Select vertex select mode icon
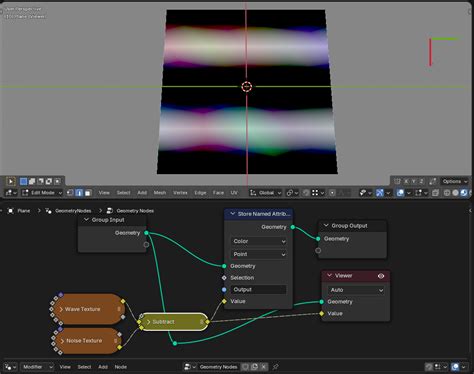The height and width of the screenshot is (374, 474). click(x=70, y=193)
